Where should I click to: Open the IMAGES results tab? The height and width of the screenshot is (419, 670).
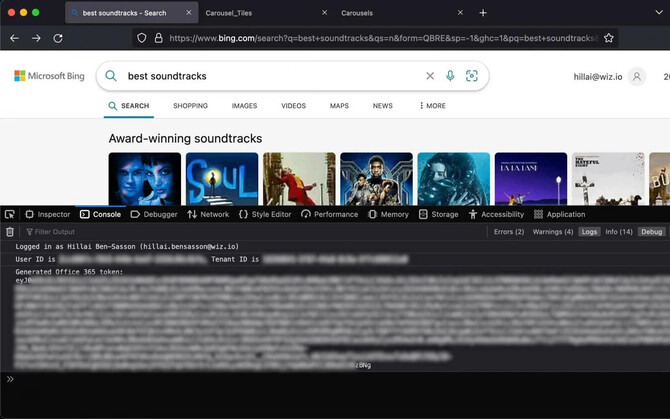click(244, 106)
